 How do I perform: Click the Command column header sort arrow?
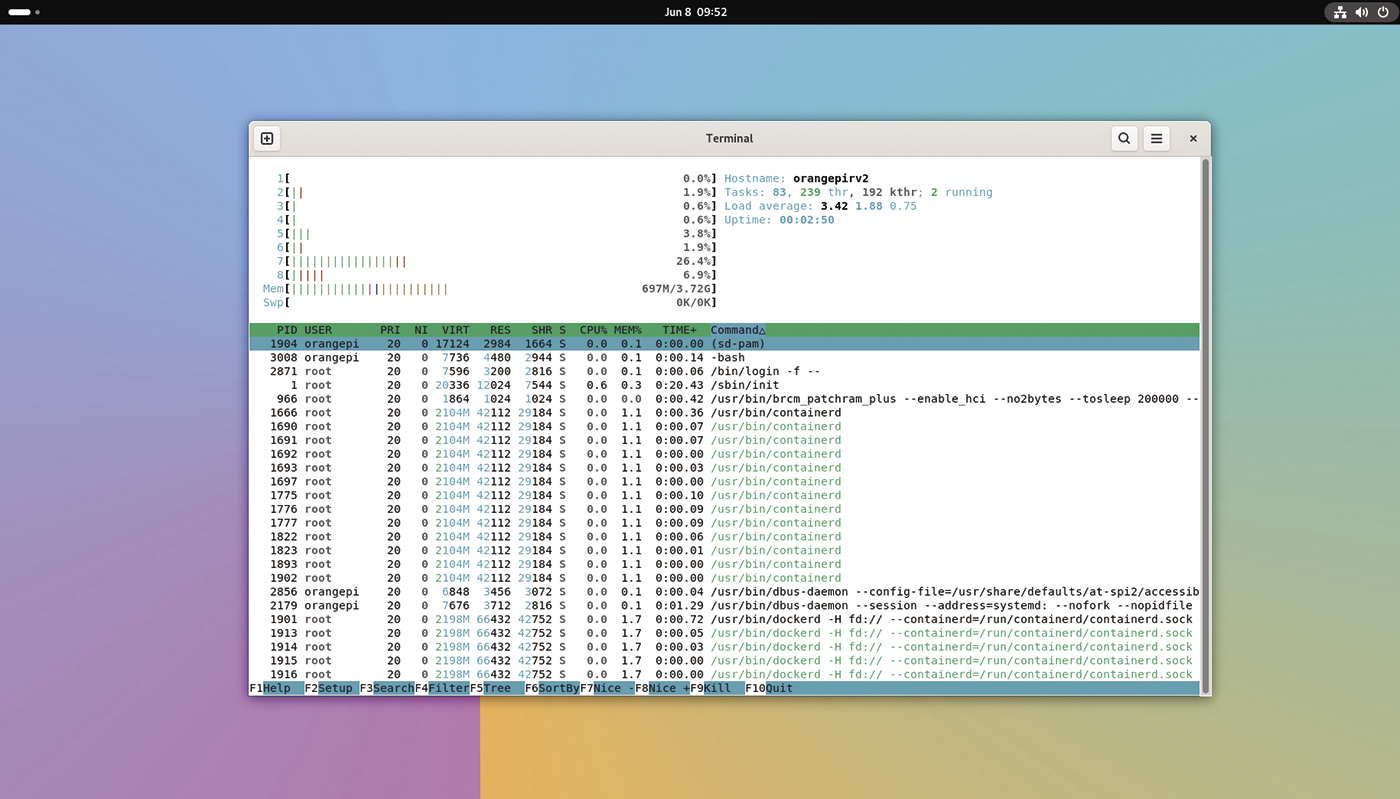tap(762, 330)
